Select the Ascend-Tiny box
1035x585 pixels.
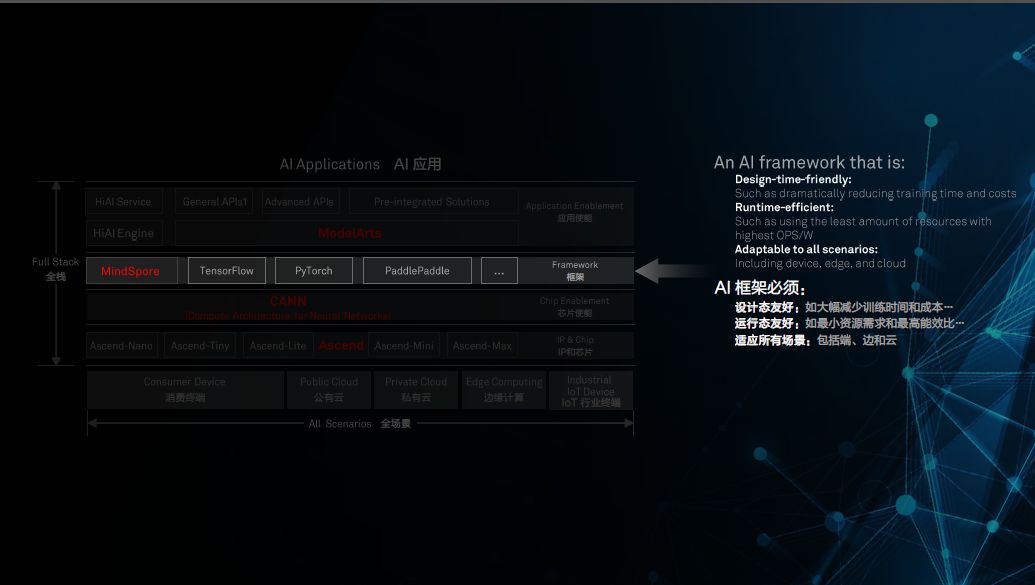(x=200, y=345)
